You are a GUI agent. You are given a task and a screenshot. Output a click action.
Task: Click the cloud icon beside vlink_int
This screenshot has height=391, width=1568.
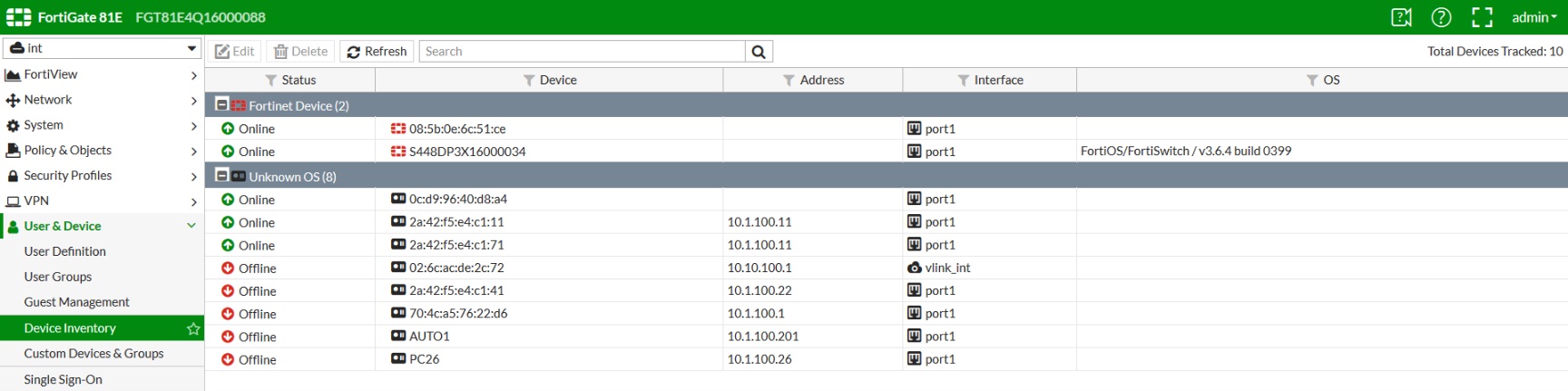(915, 268)
